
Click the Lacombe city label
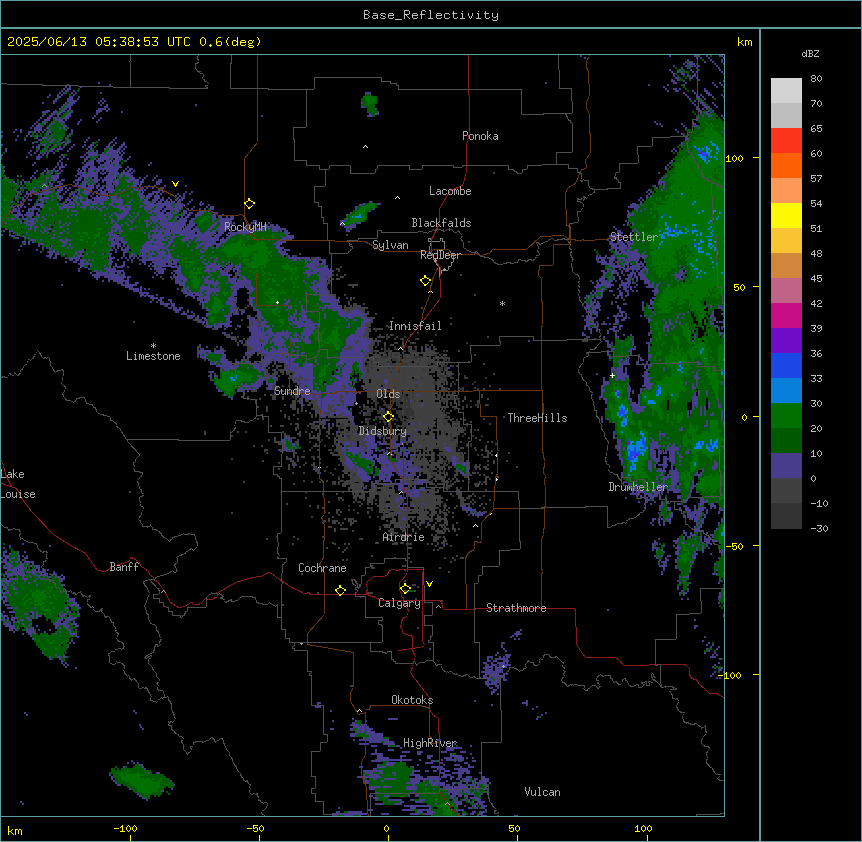tap(450, 191)
